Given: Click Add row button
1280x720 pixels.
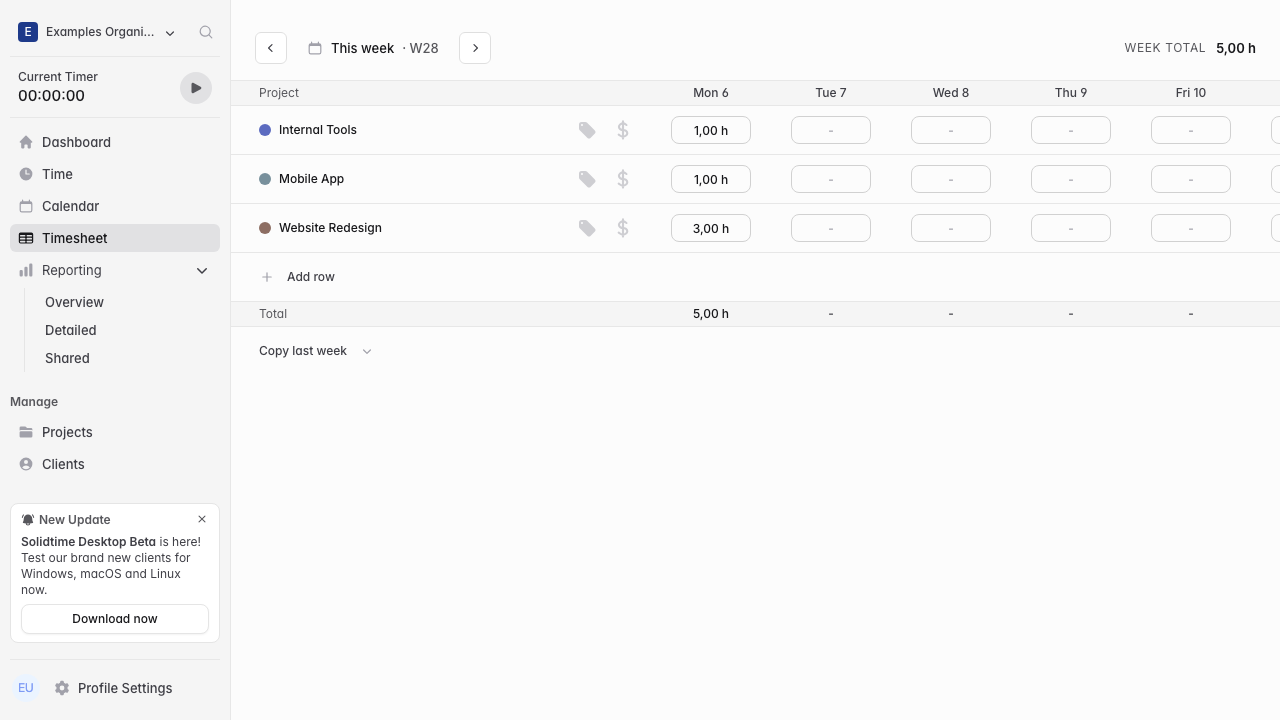Looking at the screenshot, I should pos(298,277).
